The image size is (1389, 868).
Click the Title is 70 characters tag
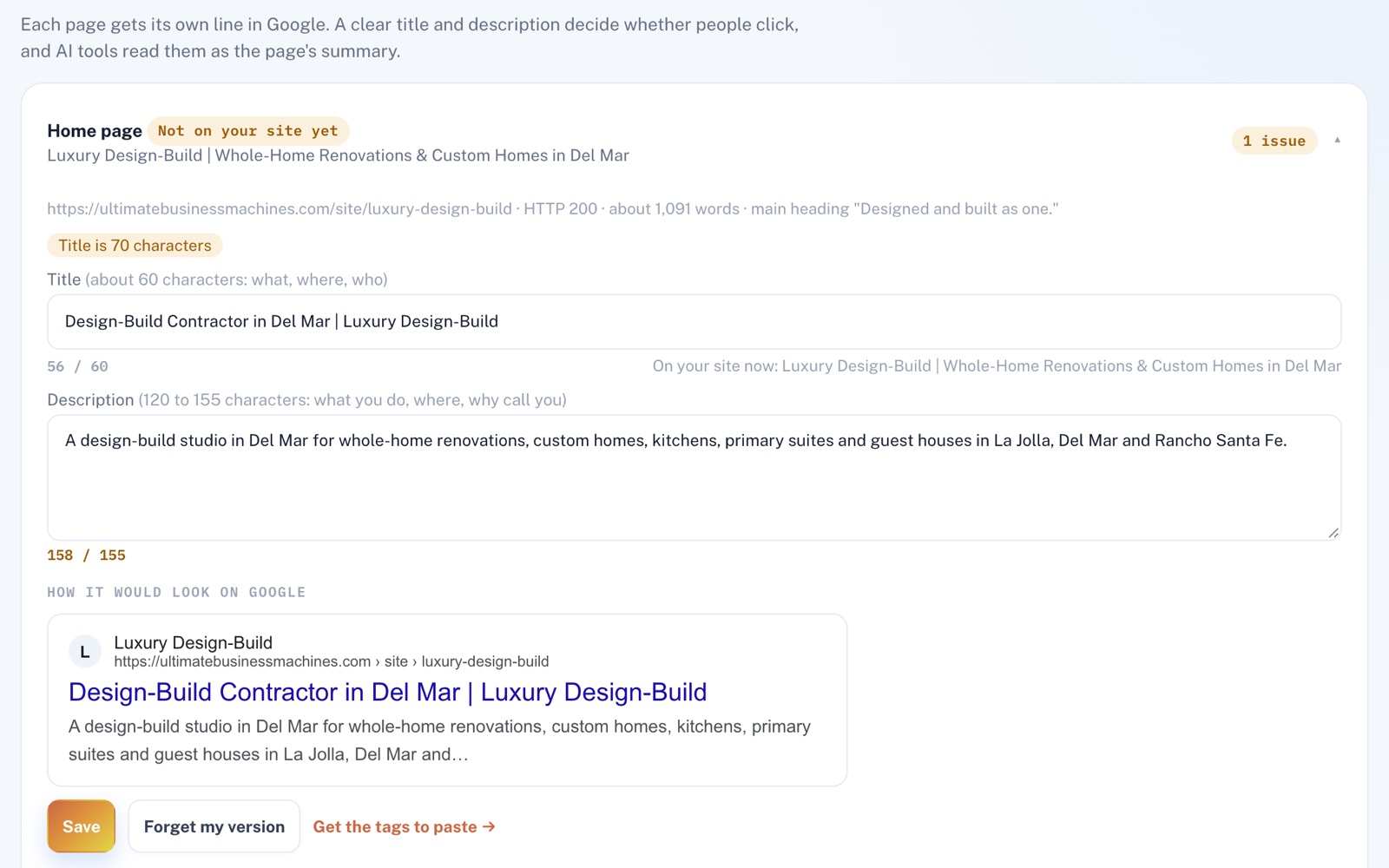click(x=135, y=246)
